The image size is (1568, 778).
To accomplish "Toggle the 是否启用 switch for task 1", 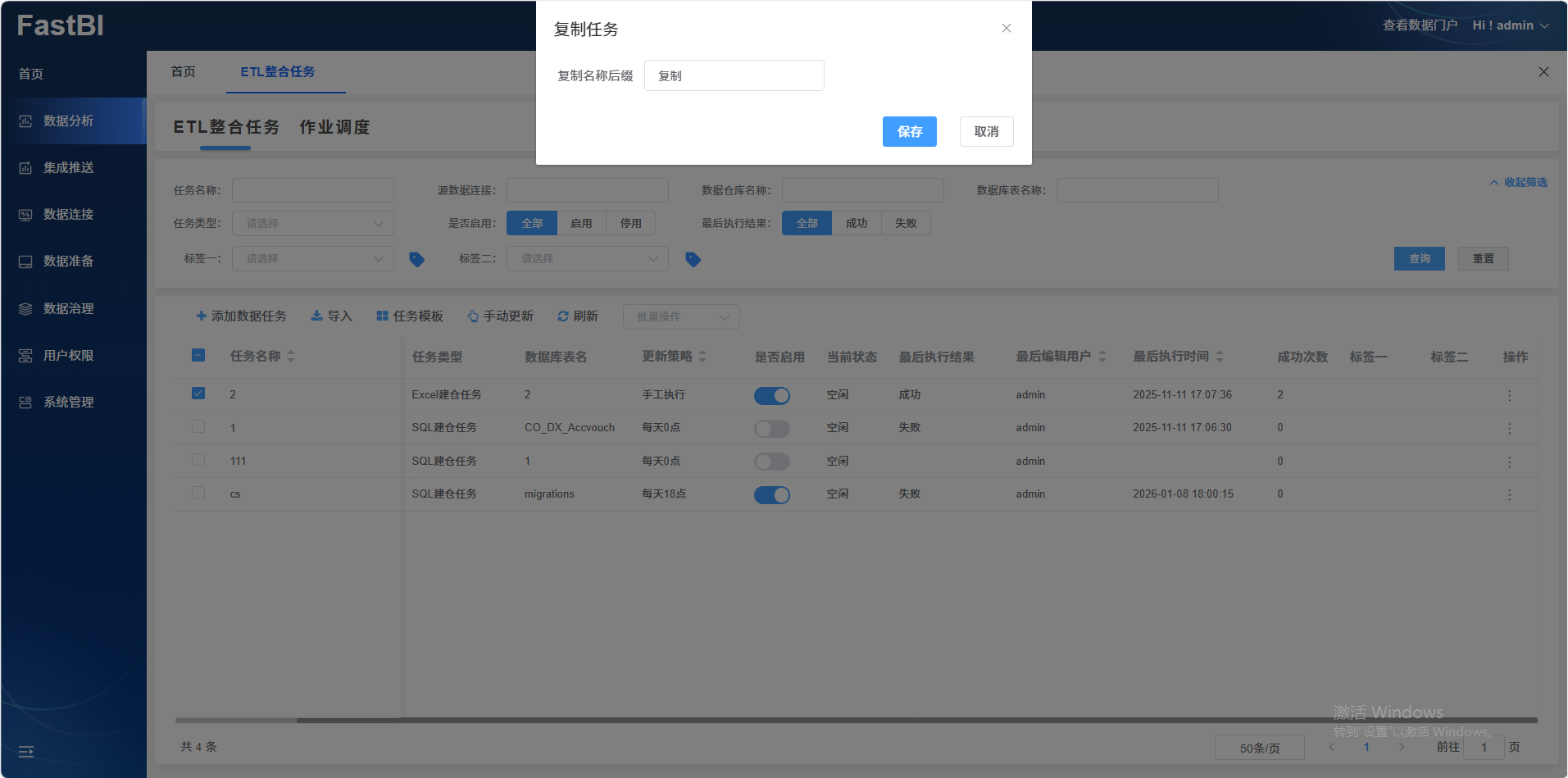I will [771, 428].
